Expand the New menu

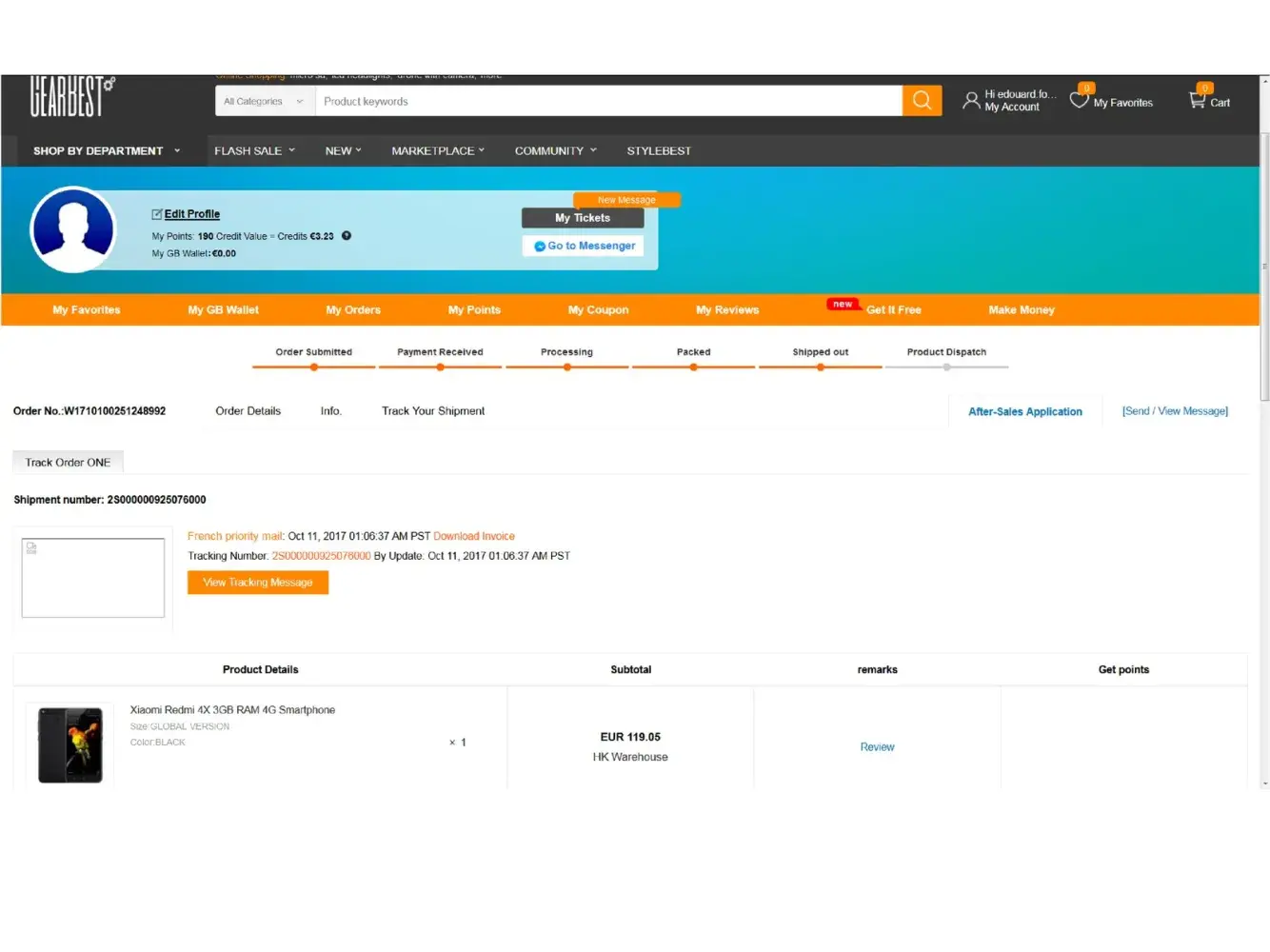344,151
